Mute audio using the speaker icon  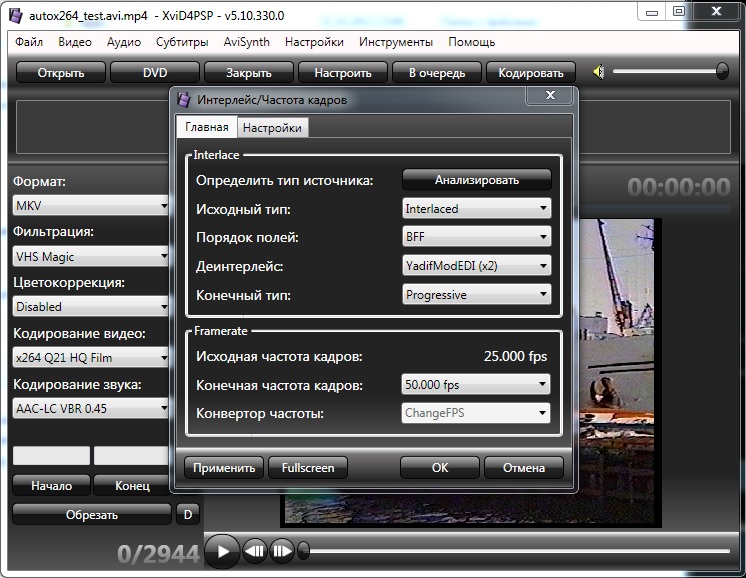coord(598,72)
